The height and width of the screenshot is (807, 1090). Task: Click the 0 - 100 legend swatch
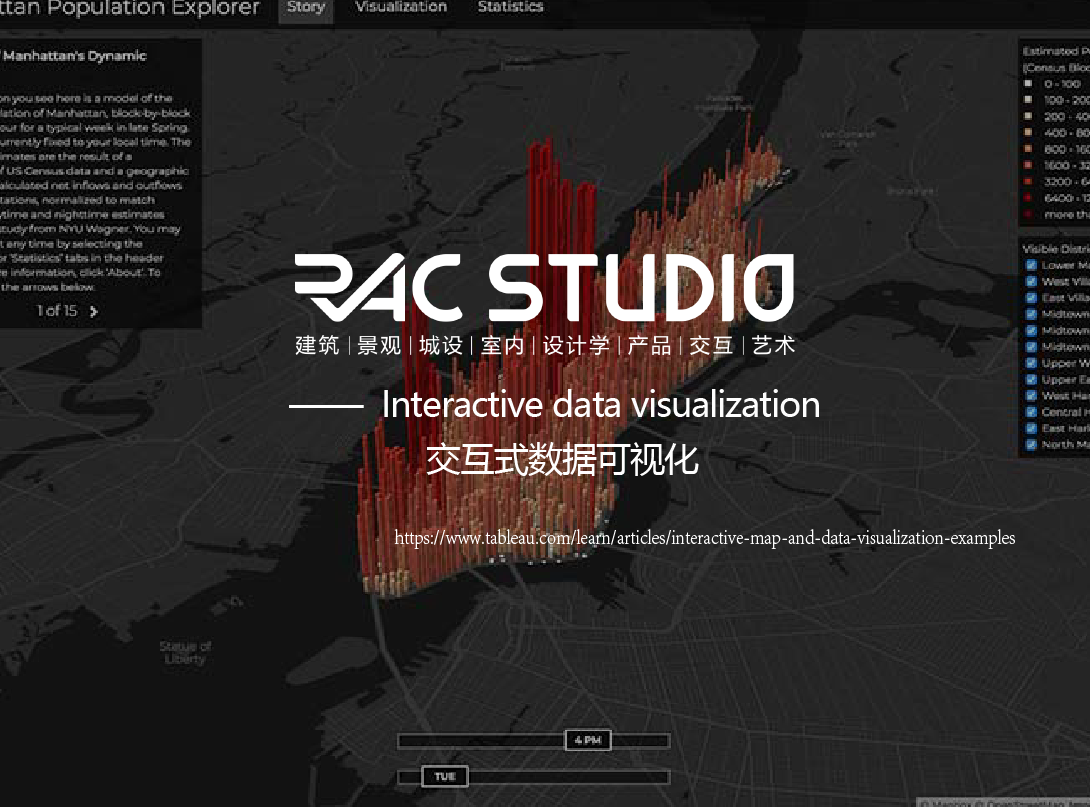1028,83
